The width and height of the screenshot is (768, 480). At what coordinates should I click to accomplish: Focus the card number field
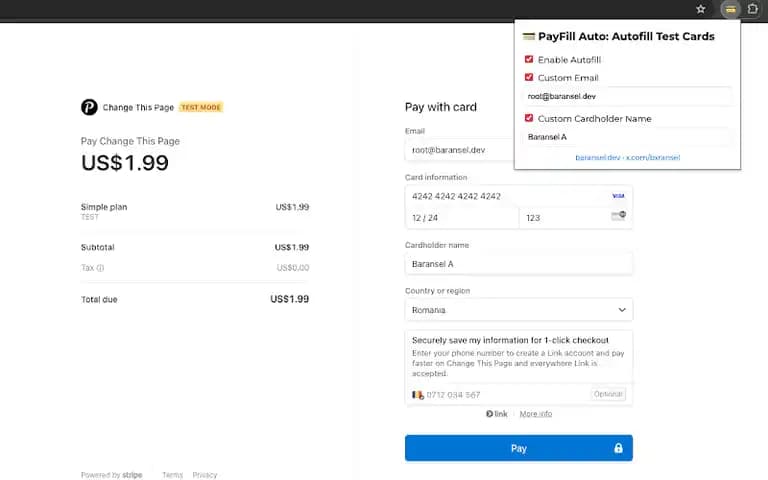pos(519,196)
